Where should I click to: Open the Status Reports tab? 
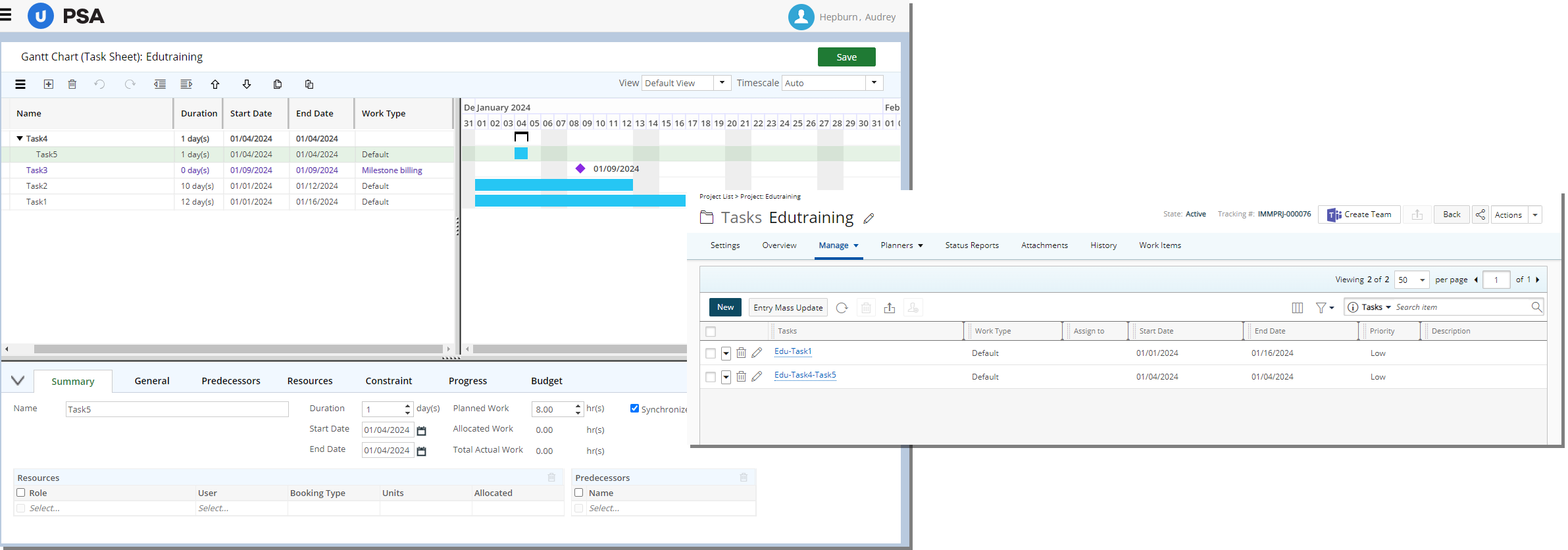[x=972, y=245]
